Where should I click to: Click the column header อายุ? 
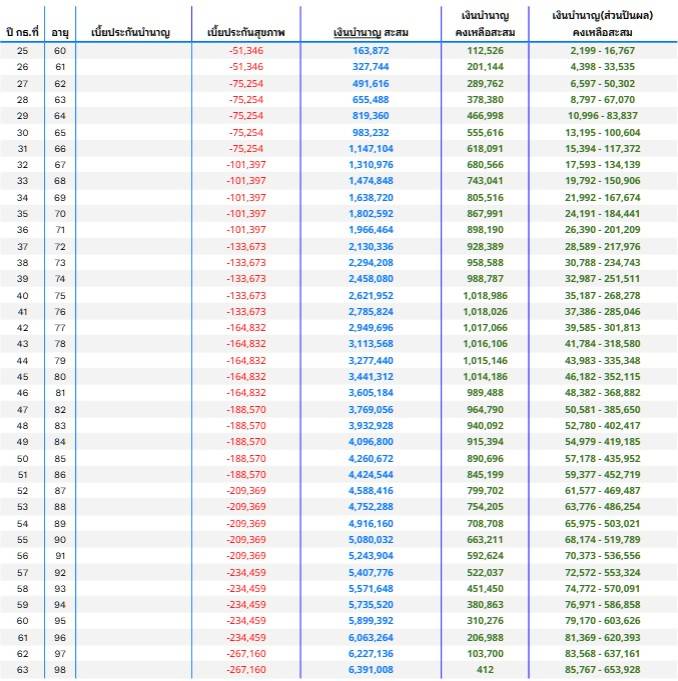pyautogui.click(x=60, y=33)
